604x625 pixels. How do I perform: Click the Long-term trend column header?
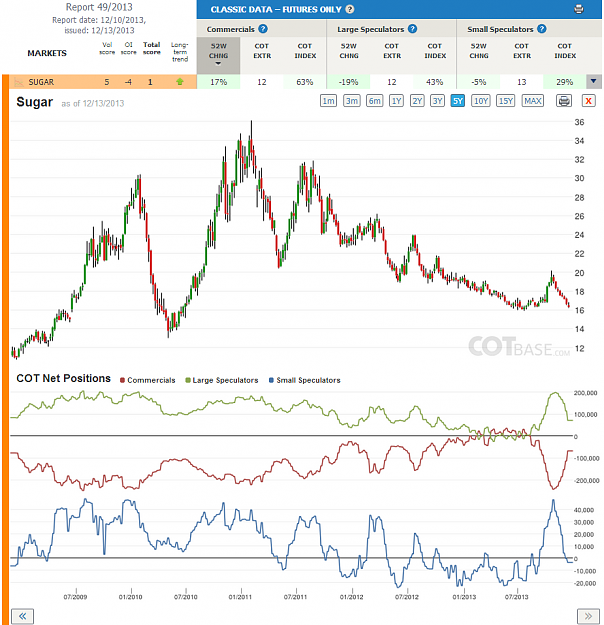(x=180, y=52)
